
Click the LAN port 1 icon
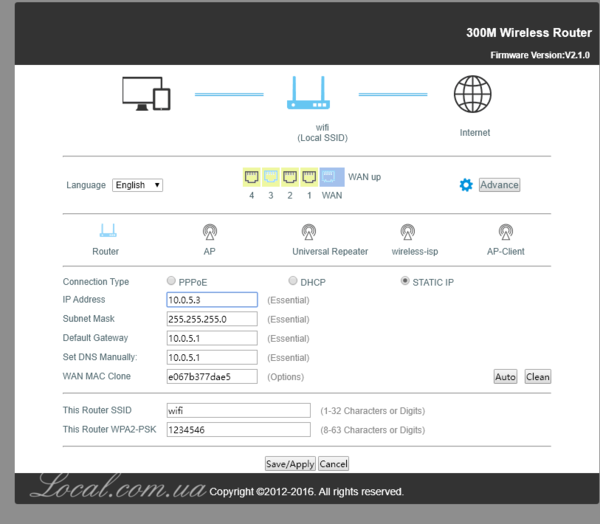point(309,177)
